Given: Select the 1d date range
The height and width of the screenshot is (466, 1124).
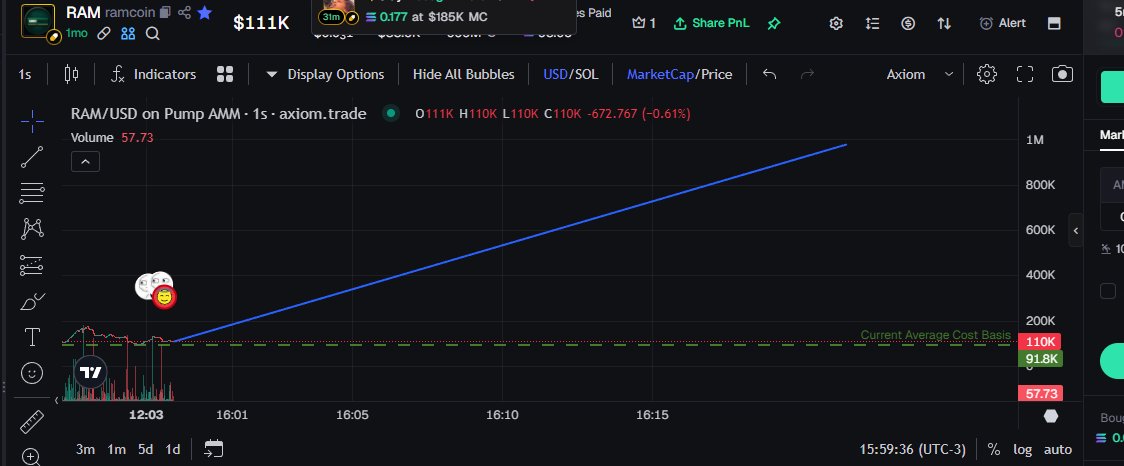Looking at the screenshot, I should [x=173, y=450].
